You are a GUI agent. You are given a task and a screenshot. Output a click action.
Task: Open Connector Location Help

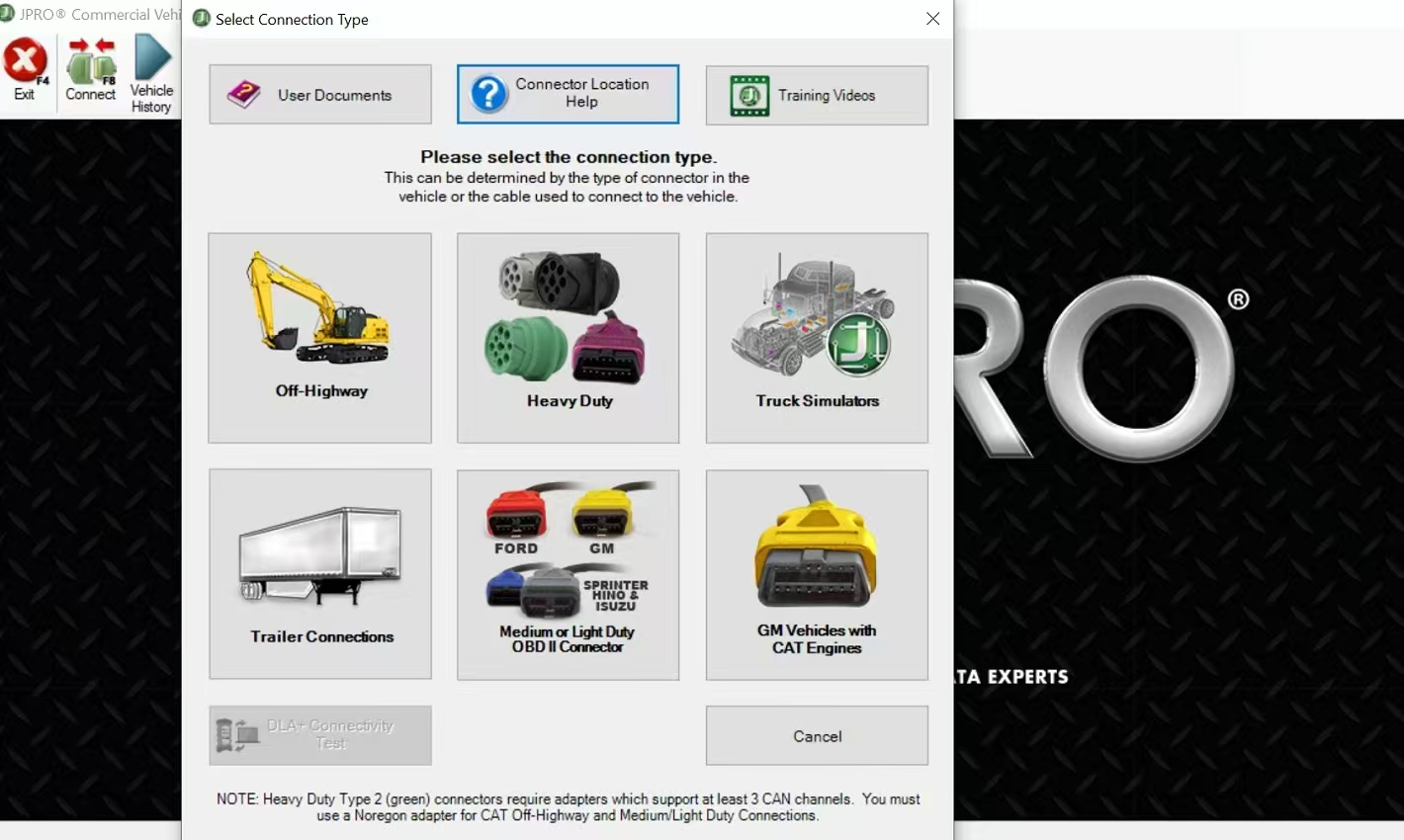pyautogui.click(x=568, y=94)
